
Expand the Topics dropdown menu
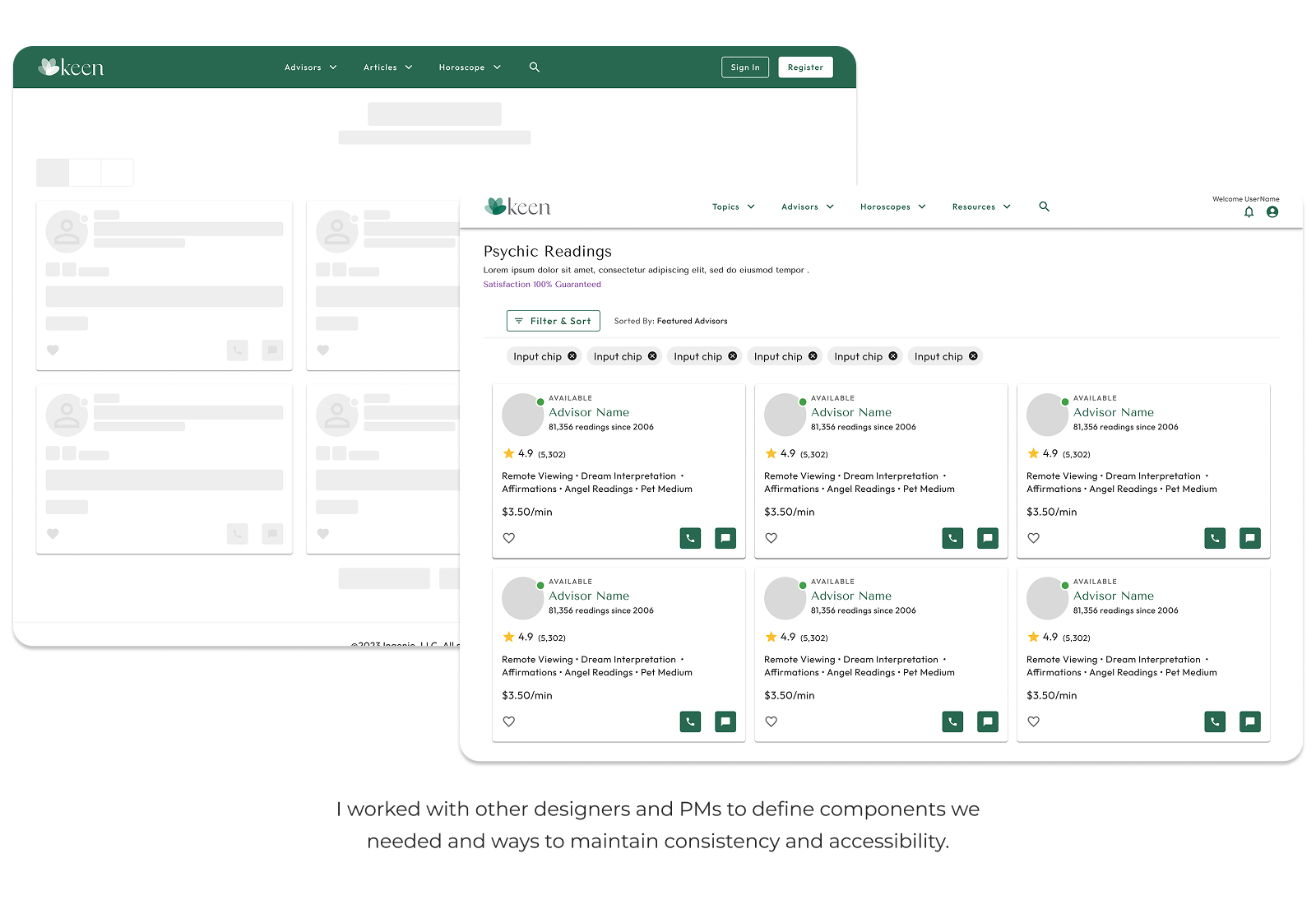734,206
